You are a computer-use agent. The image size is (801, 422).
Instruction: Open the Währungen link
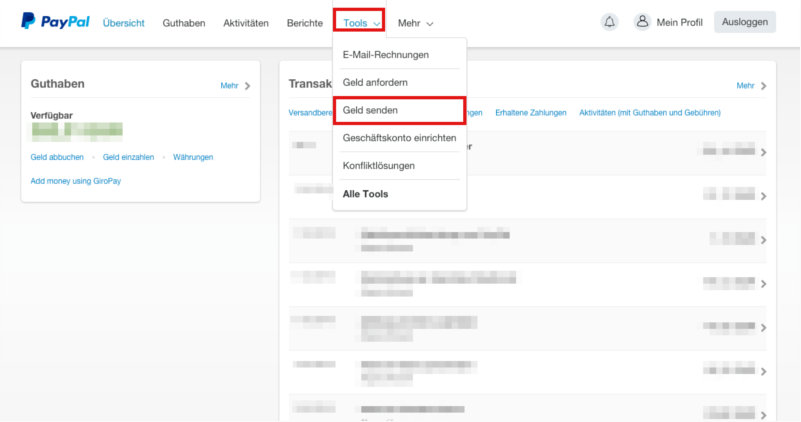[193, 157]
